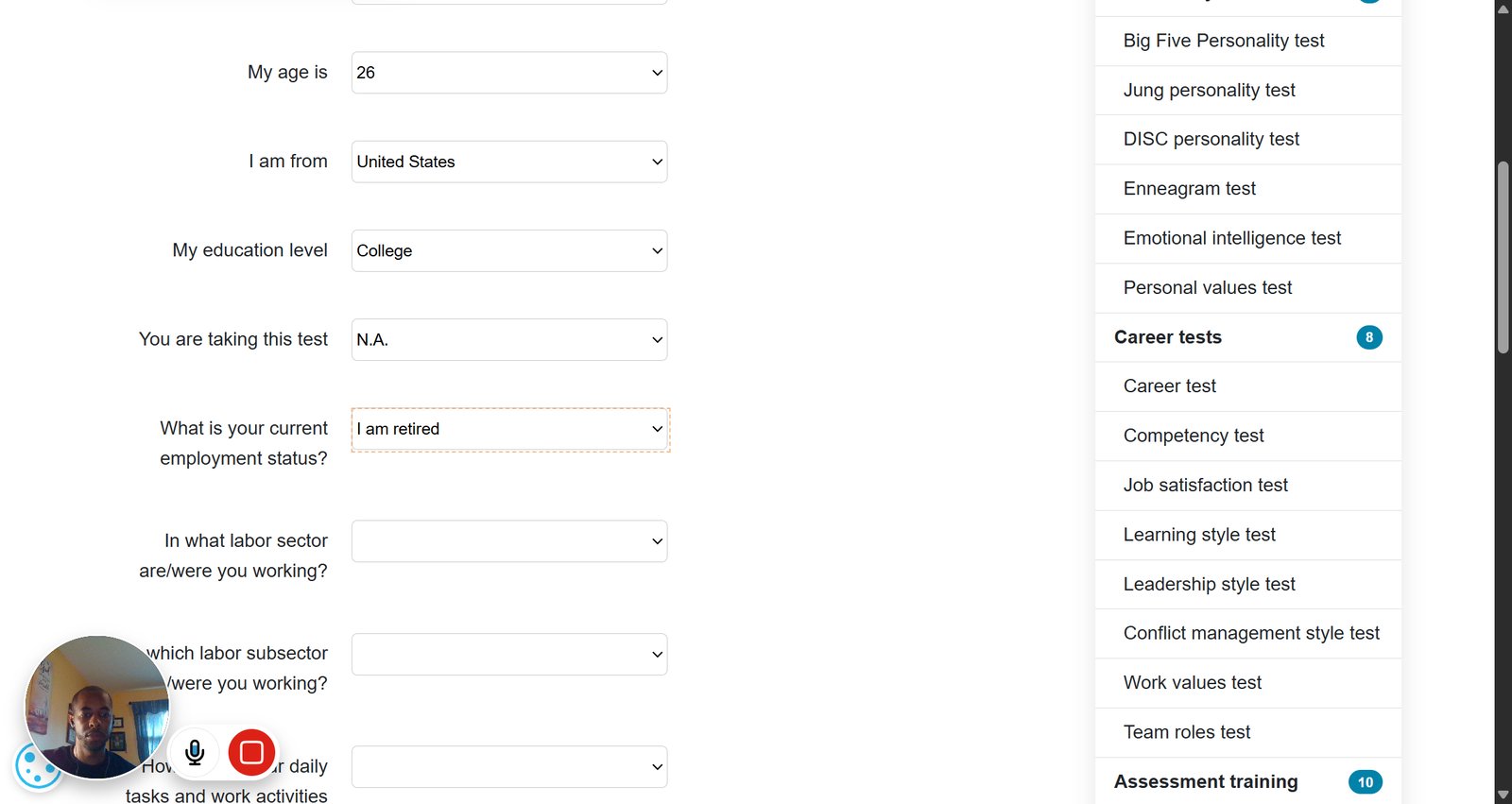Open the I am from country dropdown
The height and width of the screenshot is (804, 1512).
(509, 162)
